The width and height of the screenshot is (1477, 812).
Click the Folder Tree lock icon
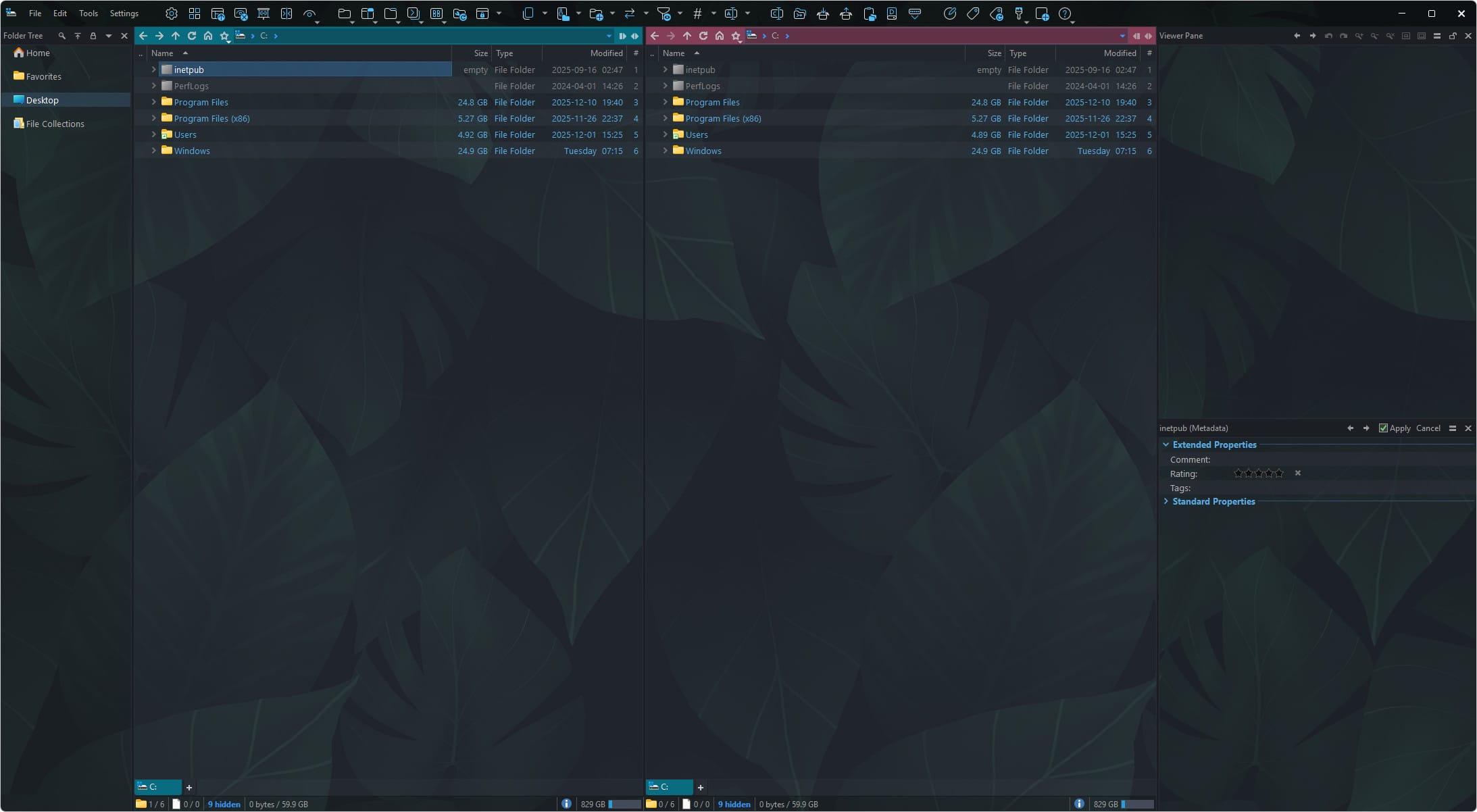click(93, 36)
